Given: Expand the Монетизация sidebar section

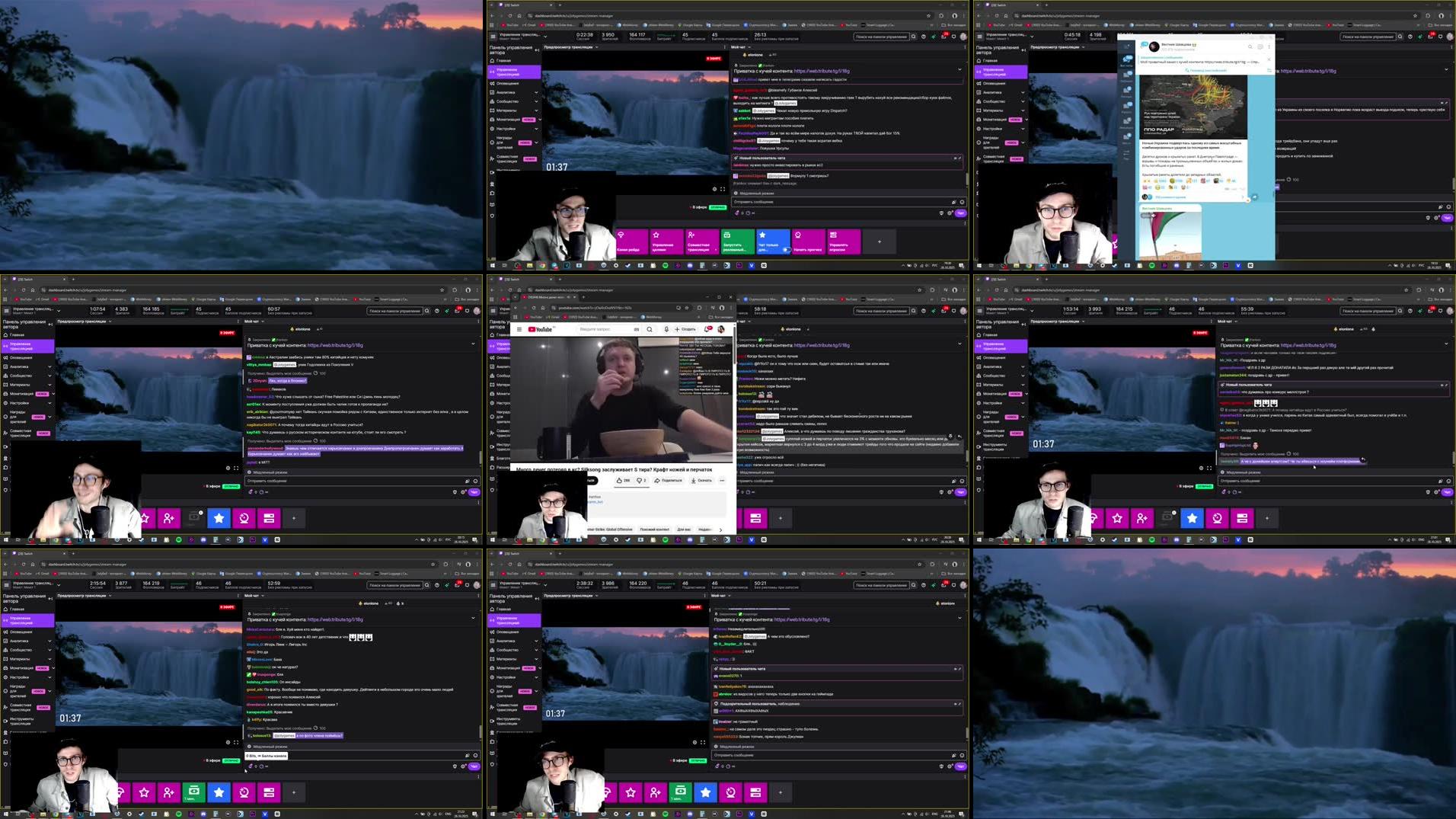Looking at the screenshot, I should coord(507,120).
